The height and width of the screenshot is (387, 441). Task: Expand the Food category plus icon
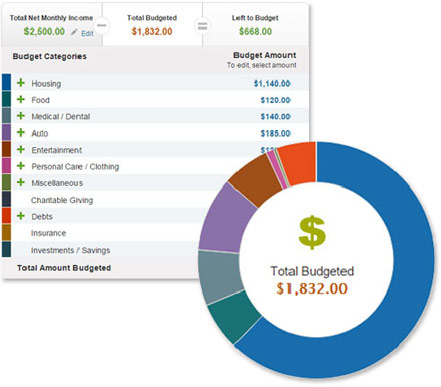click(x=21, y=99)
